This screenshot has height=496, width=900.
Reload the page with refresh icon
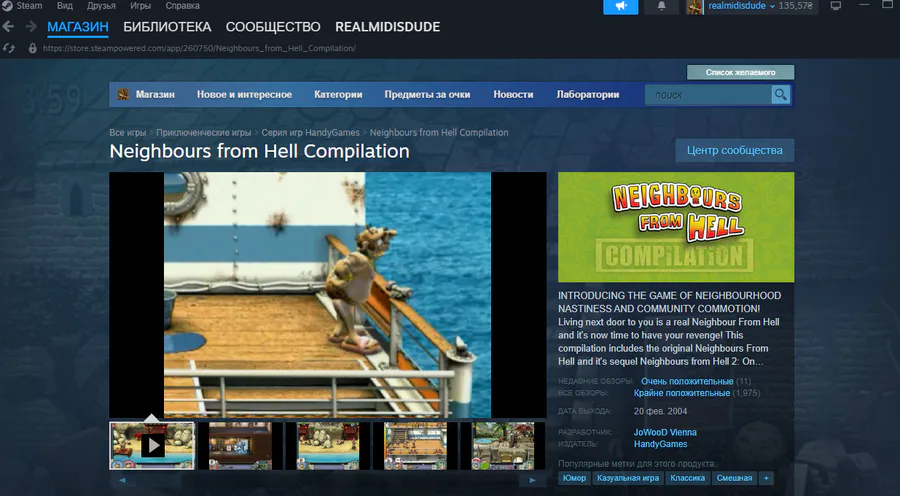click(9, 48)
